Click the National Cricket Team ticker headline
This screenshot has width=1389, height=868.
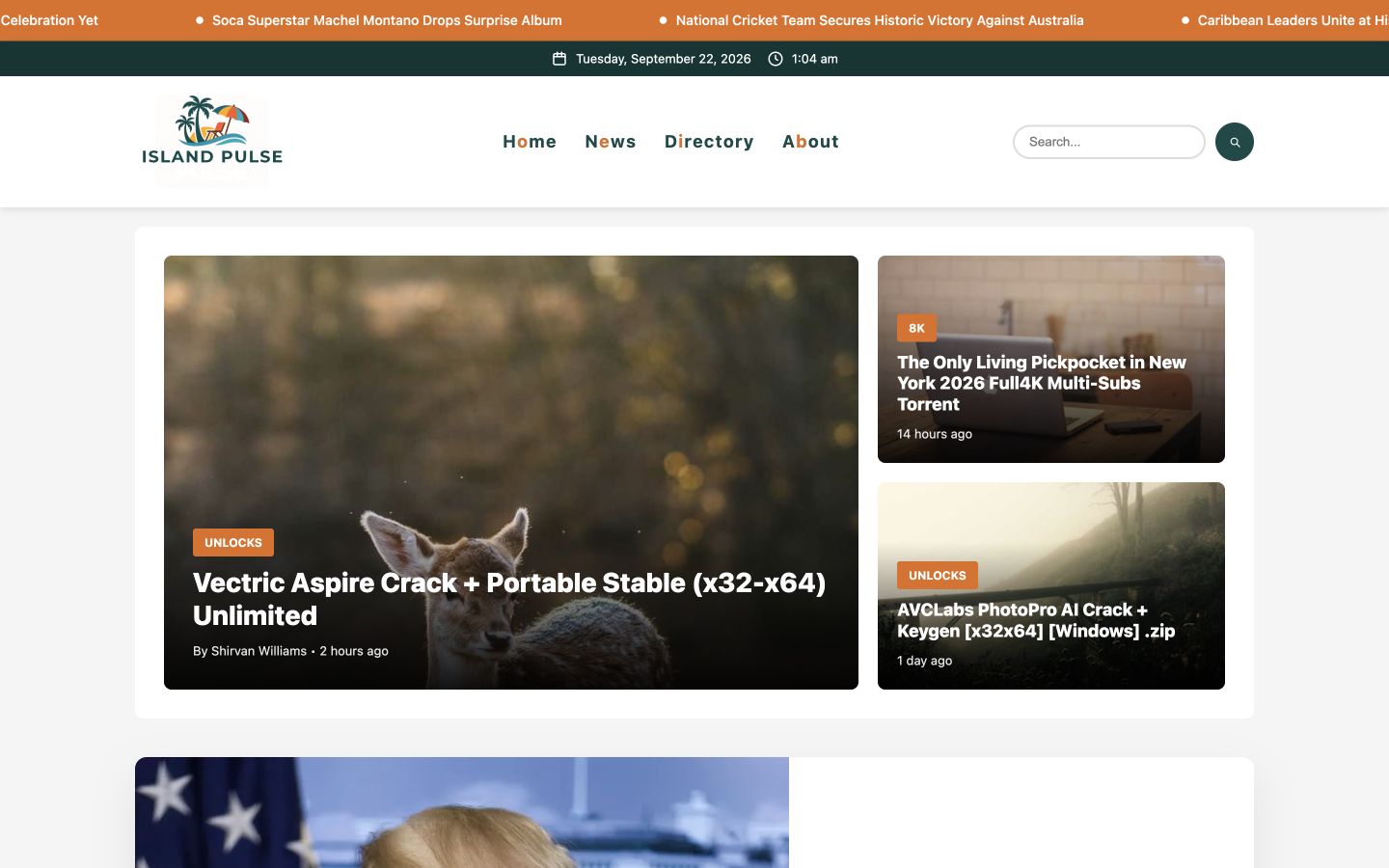pyautogui.click(x=880, y=20)
